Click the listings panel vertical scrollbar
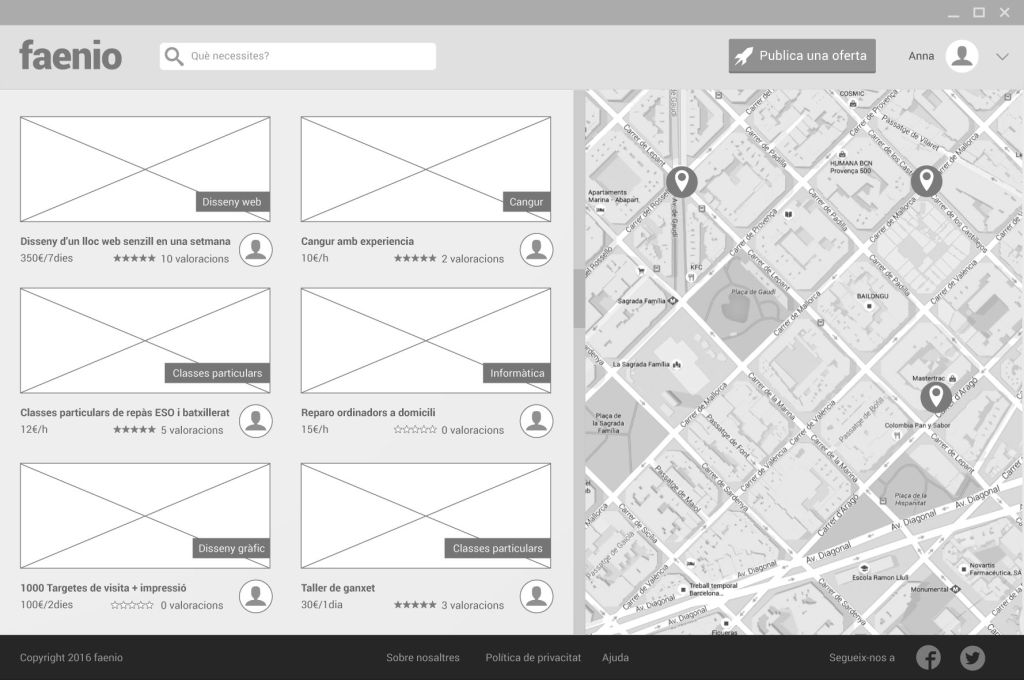The image size is (1024, 680). (578, 299)
